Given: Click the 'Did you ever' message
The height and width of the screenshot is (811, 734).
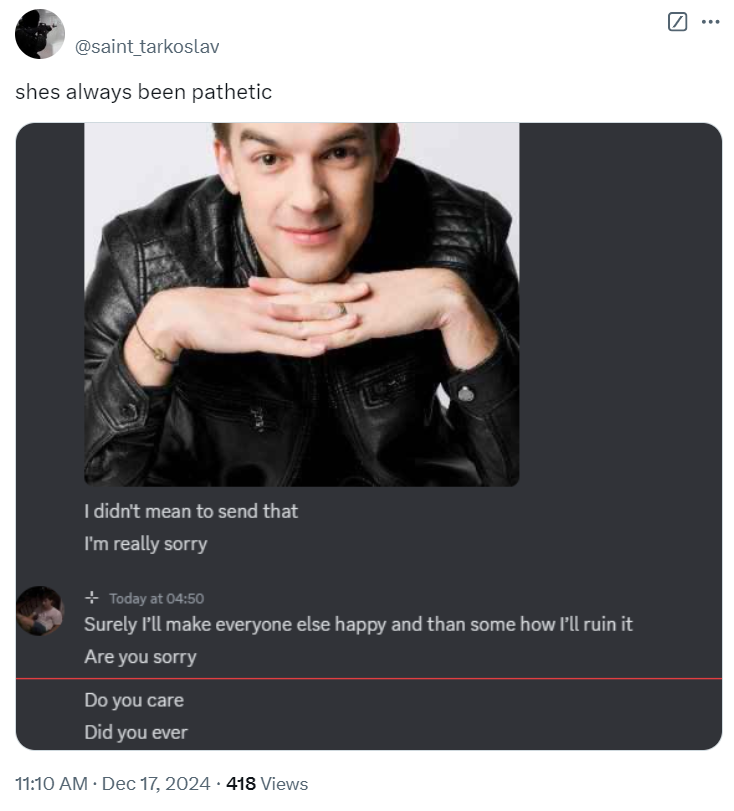Looking at the screenshot, I should [x=136, y=732].
